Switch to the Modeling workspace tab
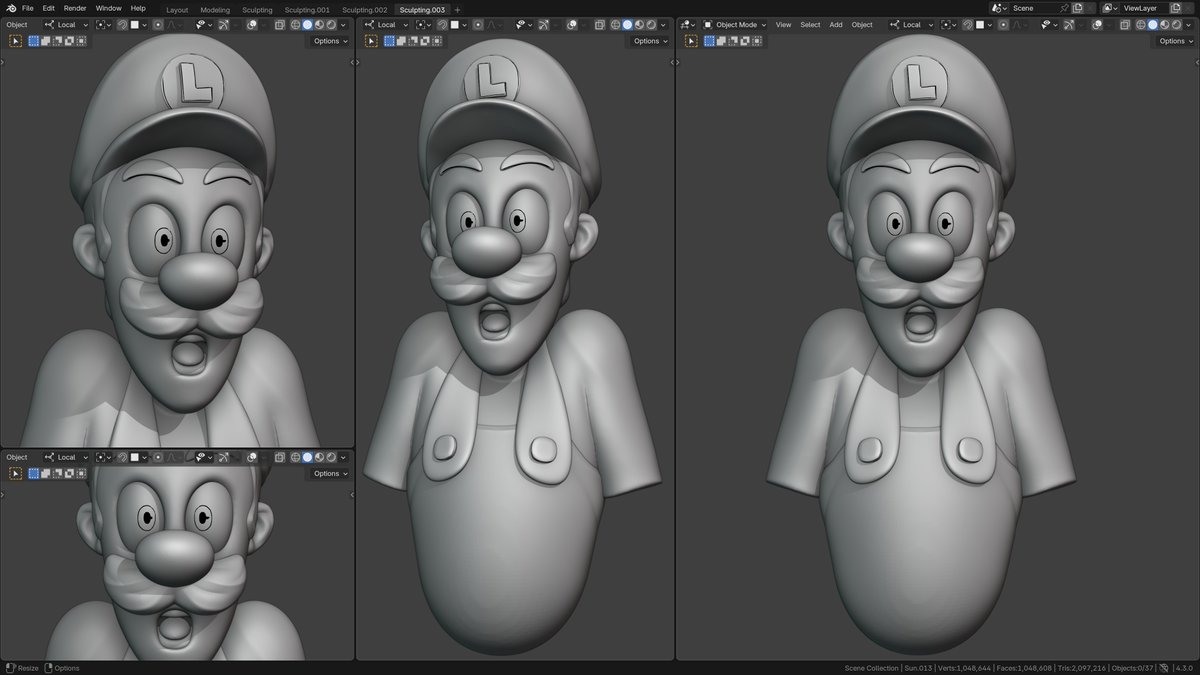This screenshot has height=675, width=1200. pyautogui.click(x=214, y=9)
